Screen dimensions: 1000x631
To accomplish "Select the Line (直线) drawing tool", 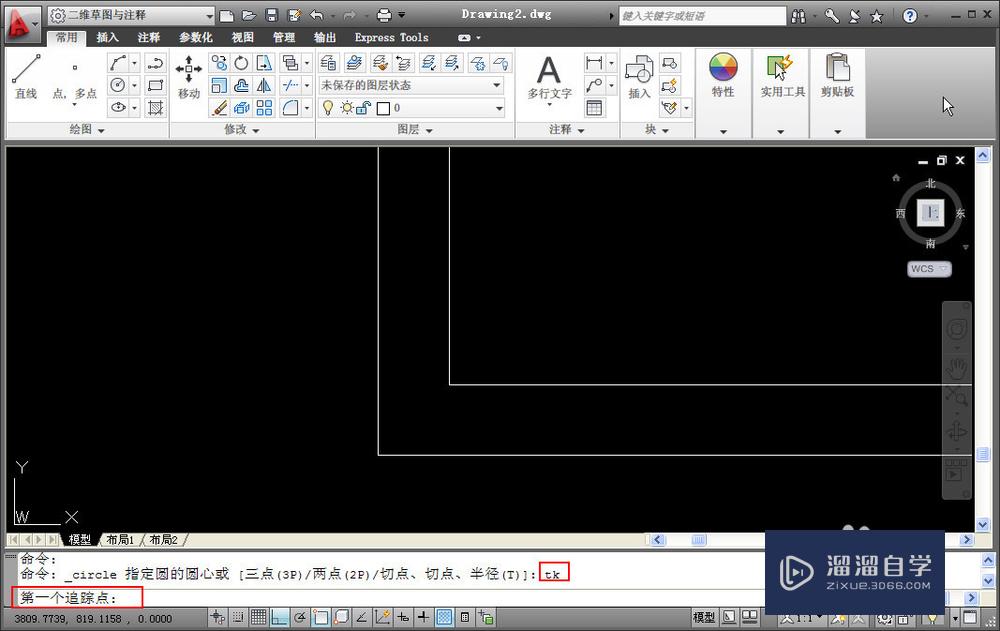I will [26, 77].
